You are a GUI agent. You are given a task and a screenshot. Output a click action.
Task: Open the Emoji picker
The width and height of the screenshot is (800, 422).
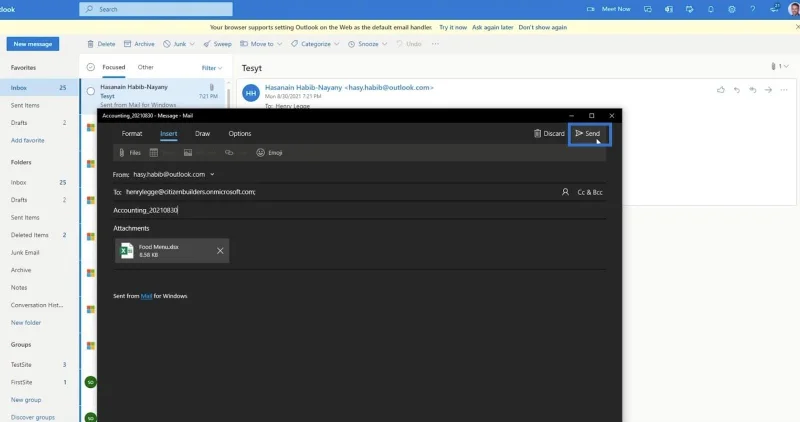point(269,153)
